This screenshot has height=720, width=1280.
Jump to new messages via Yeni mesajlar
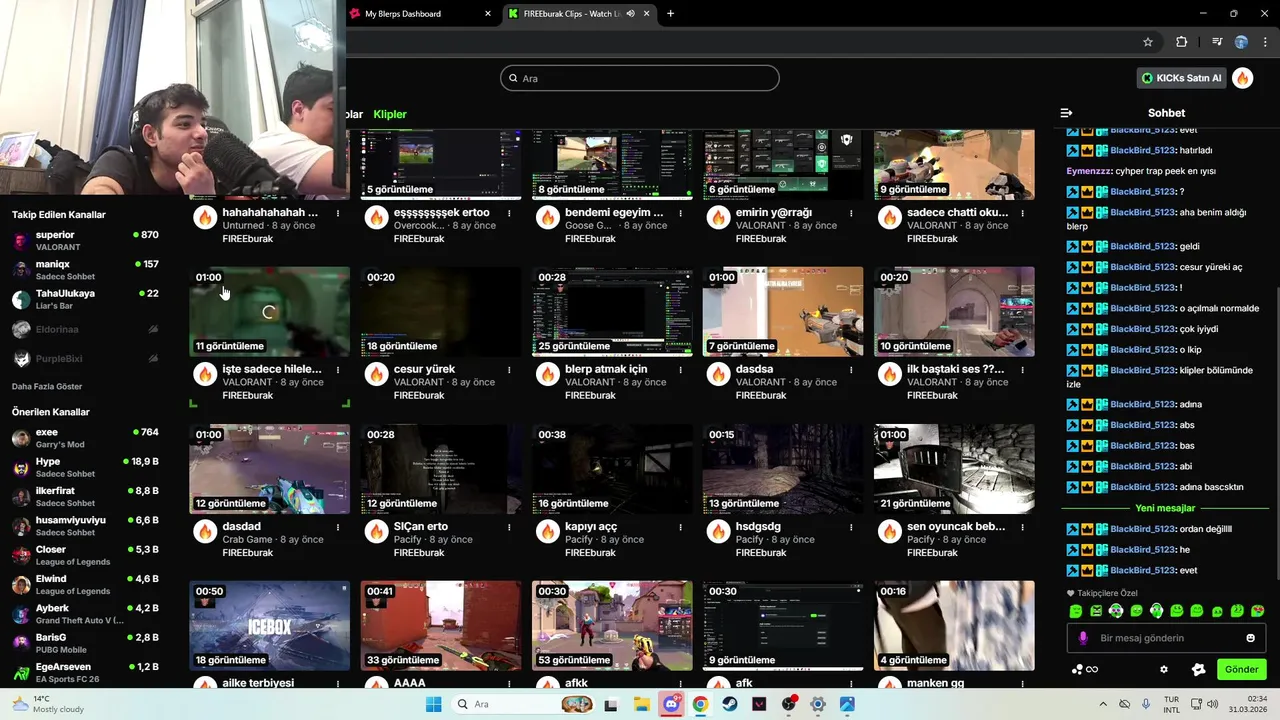pos(1166,508)
